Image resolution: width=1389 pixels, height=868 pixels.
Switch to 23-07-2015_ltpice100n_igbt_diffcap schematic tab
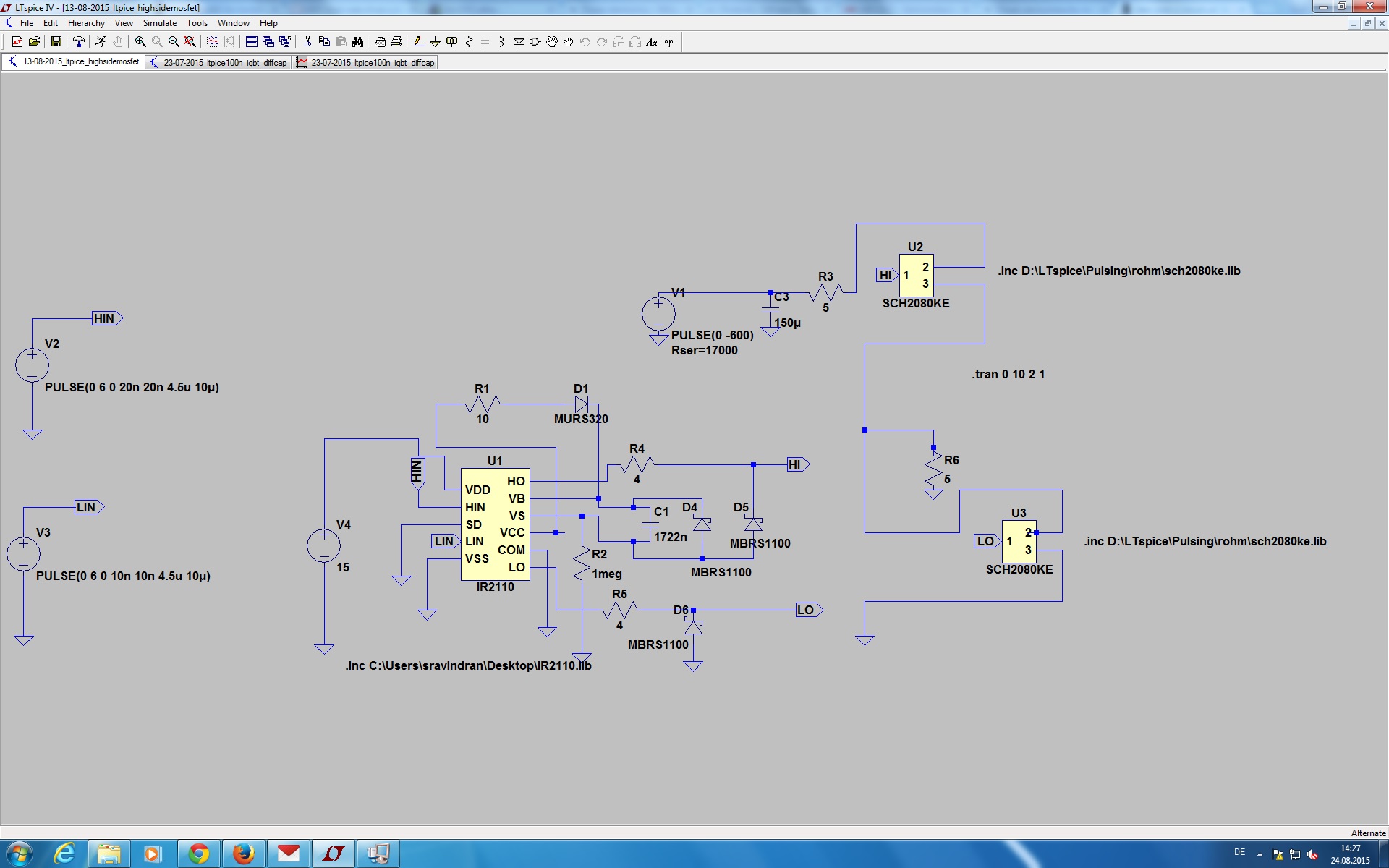tap(218, 63)
